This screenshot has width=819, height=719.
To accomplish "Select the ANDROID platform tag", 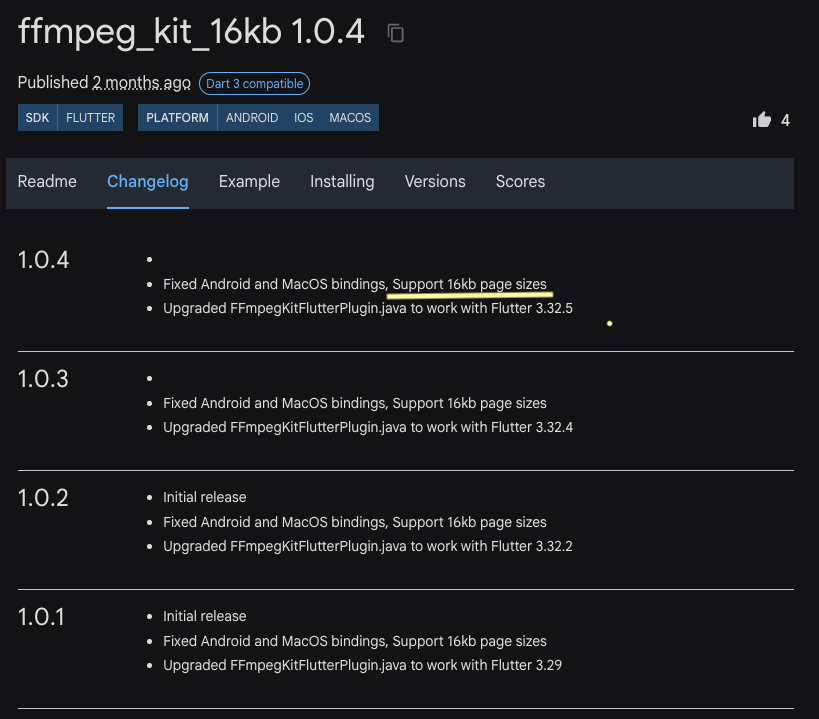I will point(252,118).
